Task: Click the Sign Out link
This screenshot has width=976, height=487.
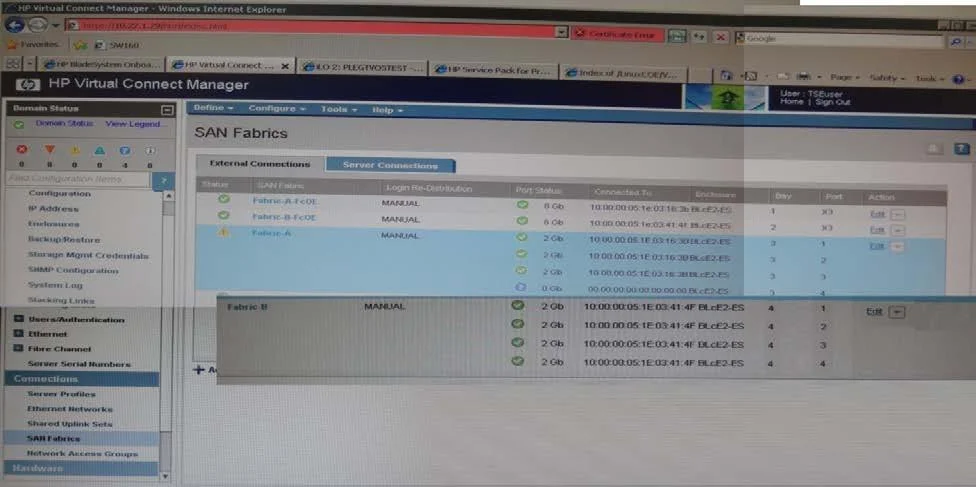Action: coord(833,102)
